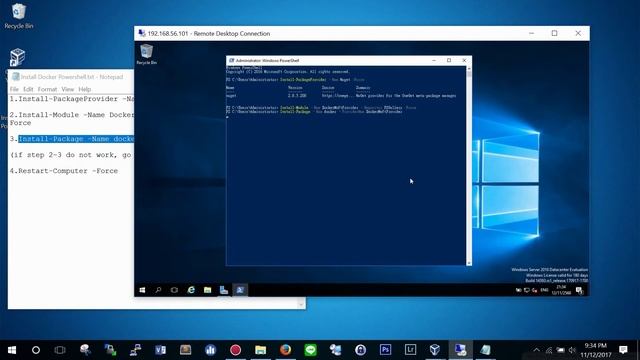Click Notepad title bar text
This screenshot has width=640, height=360.
pyautogui.click(x=72, y=77)
